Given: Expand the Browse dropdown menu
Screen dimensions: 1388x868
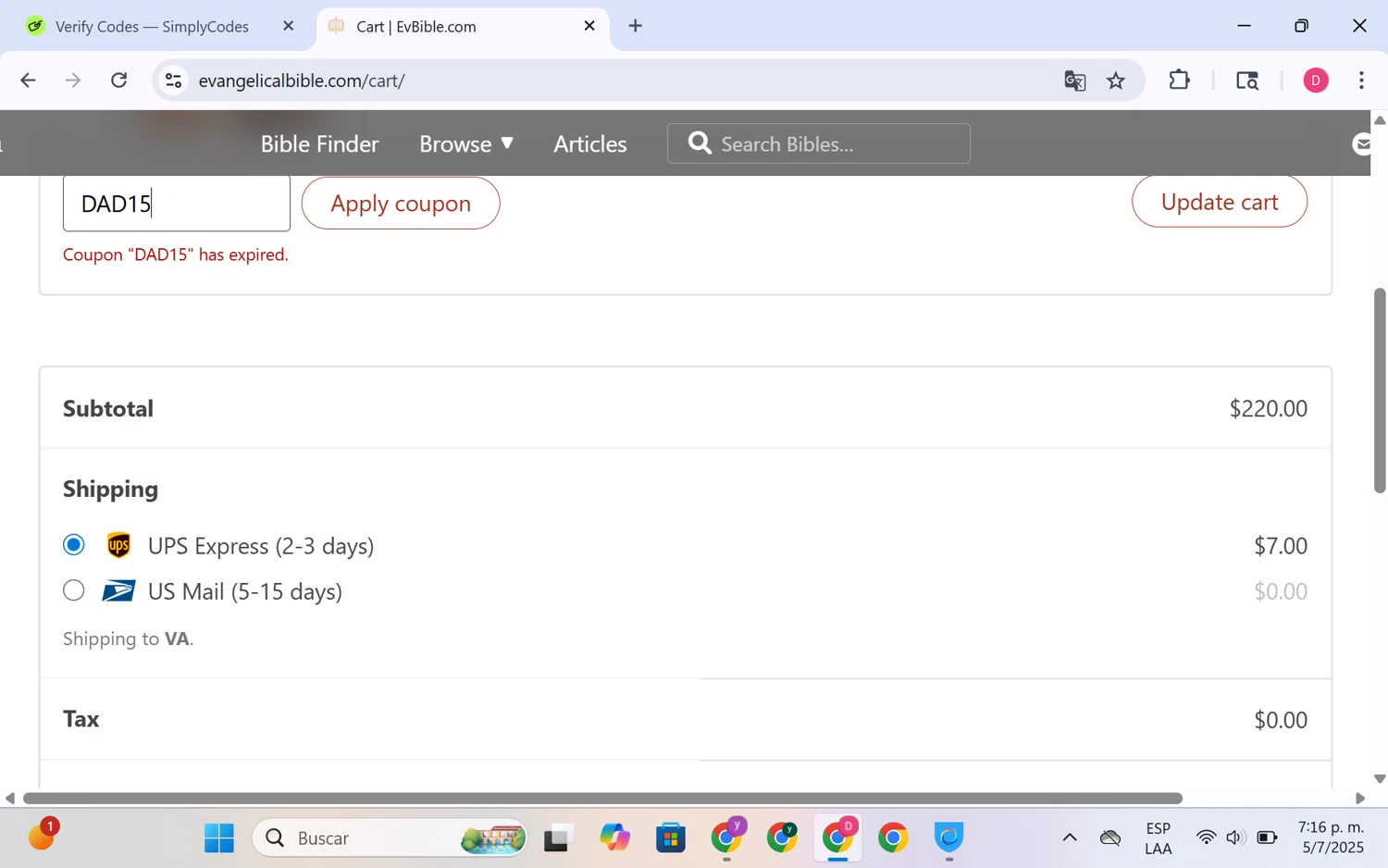Looking at the screenshot, I should click(x=466, y=143).
